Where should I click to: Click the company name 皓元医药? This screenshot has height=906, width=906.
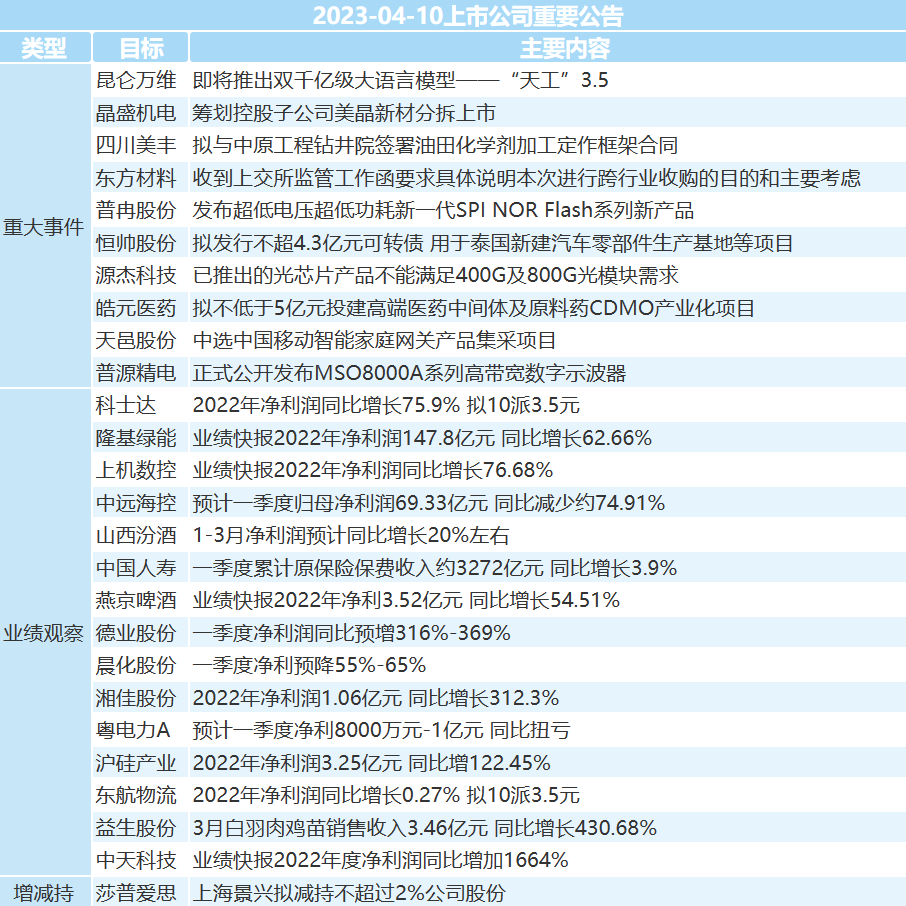[136, 307]
